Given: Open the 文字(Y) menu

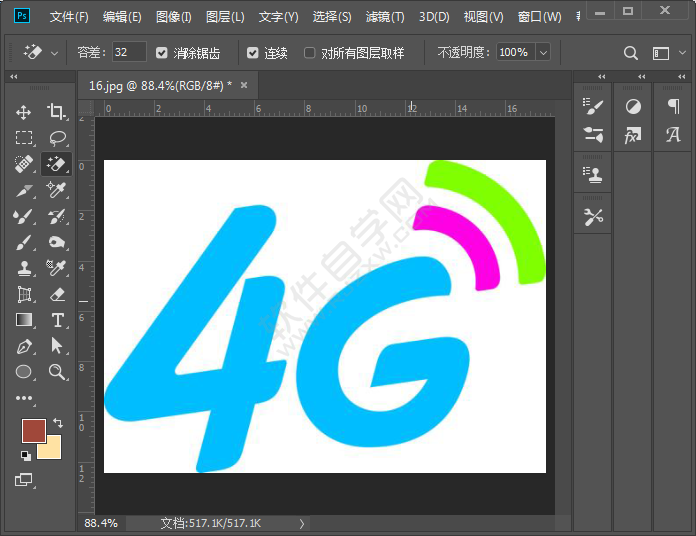Looking at the screenshot, I should click(x=278, y=17).
